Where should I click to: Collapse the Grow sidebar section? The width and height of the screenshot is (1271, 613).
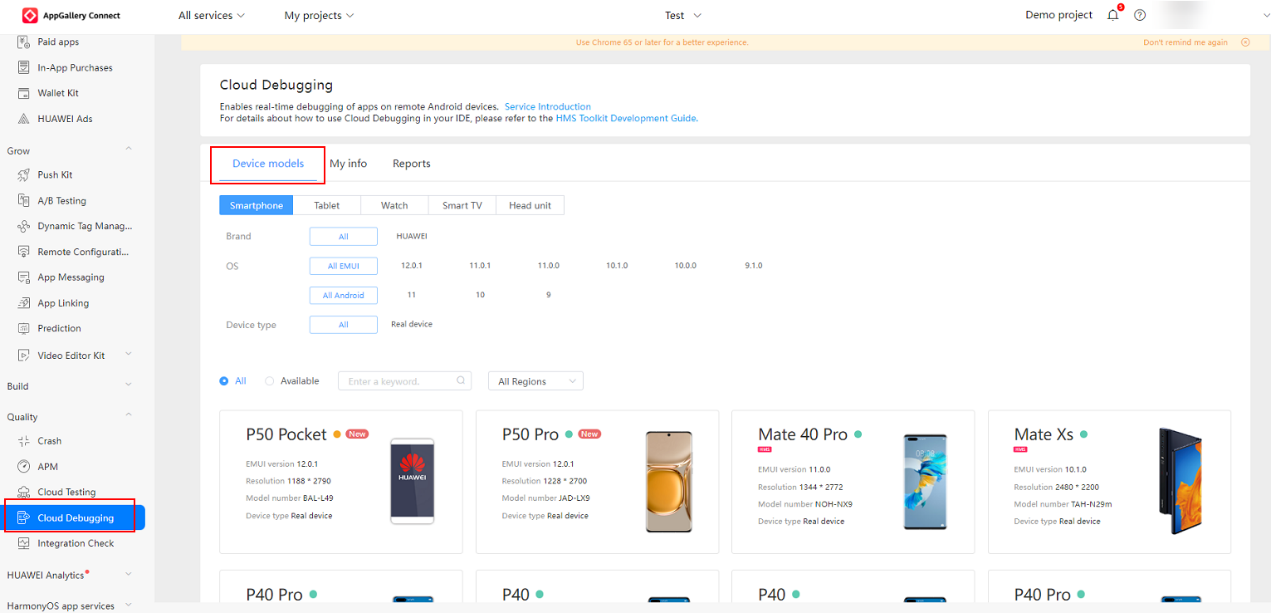tap(128, 150)
